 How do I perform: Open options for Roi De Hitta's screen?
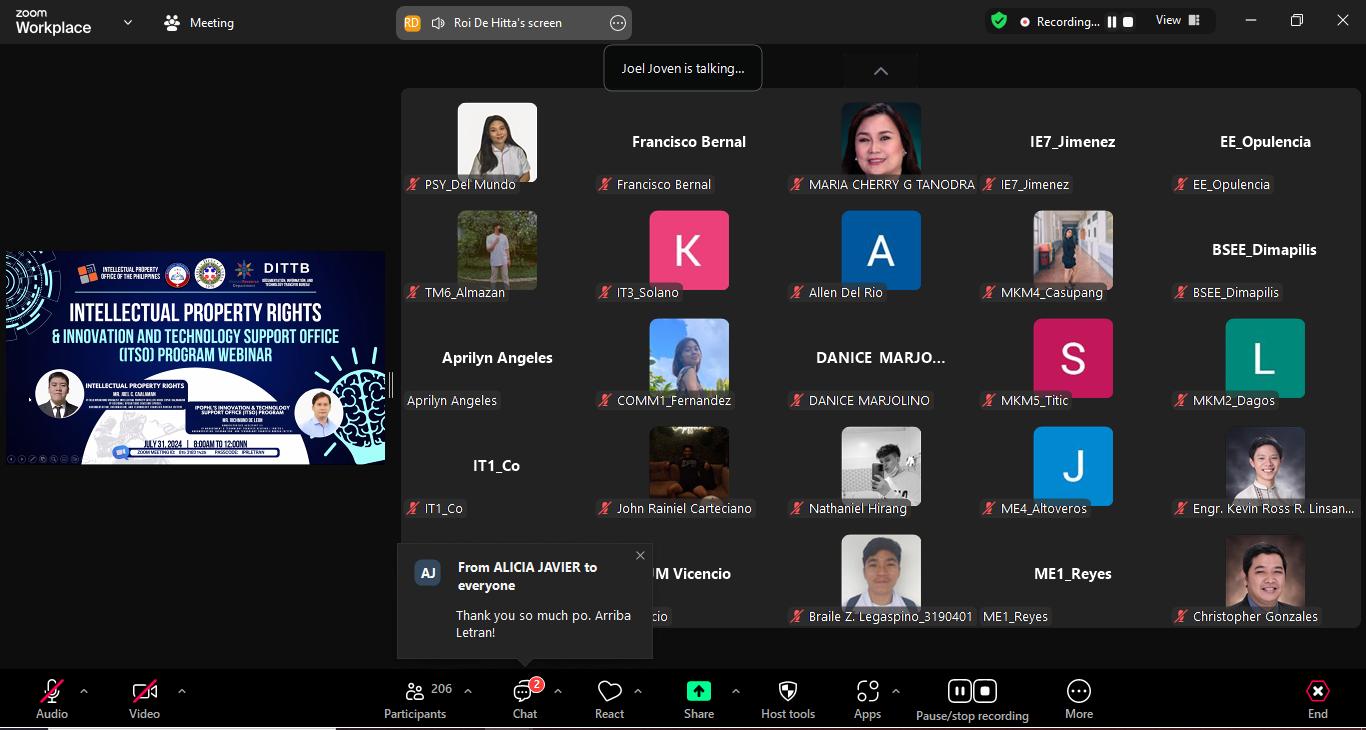tap(617, 23)
